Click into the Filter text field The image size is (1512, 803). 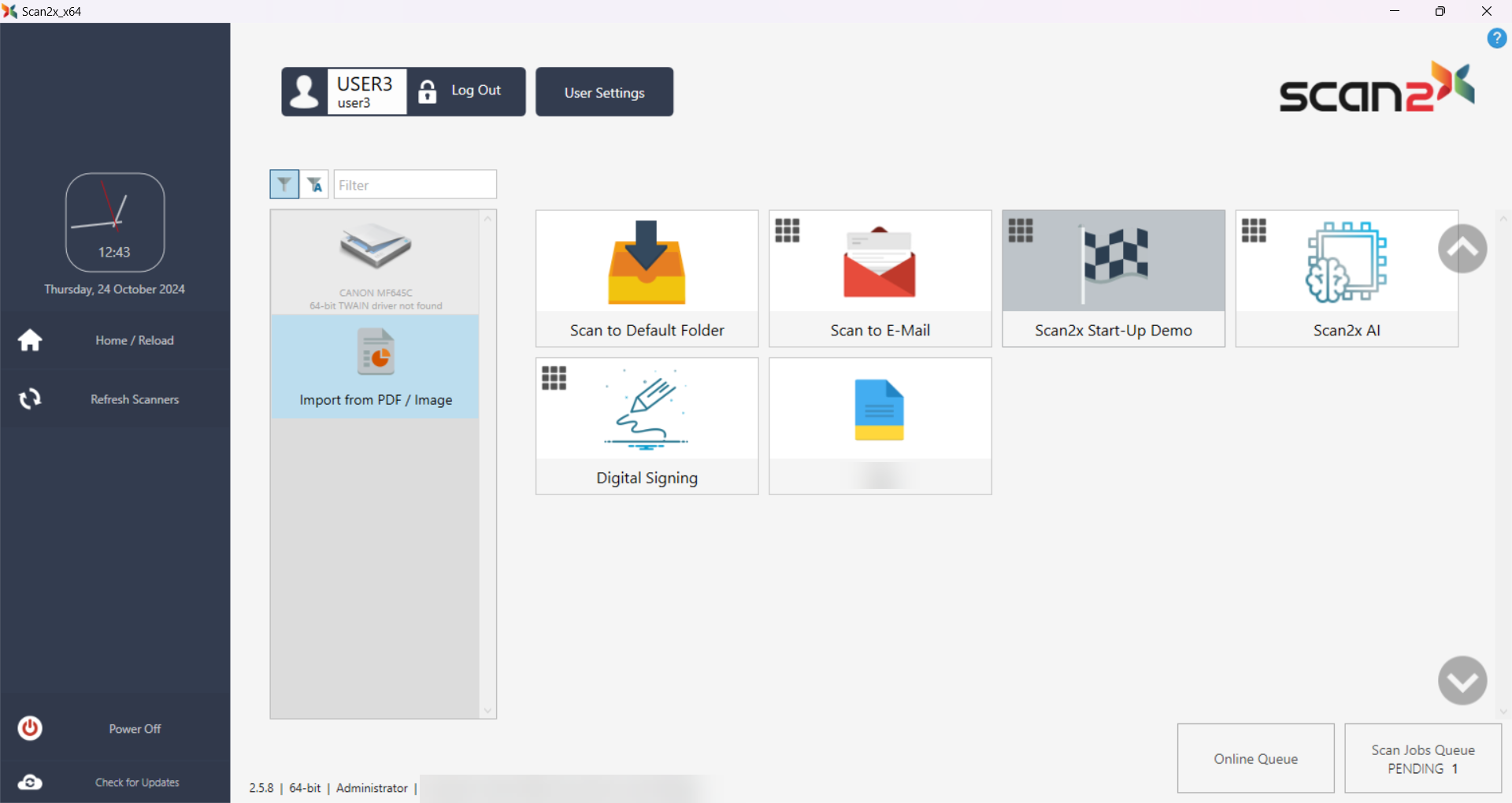tap(415, 185)
